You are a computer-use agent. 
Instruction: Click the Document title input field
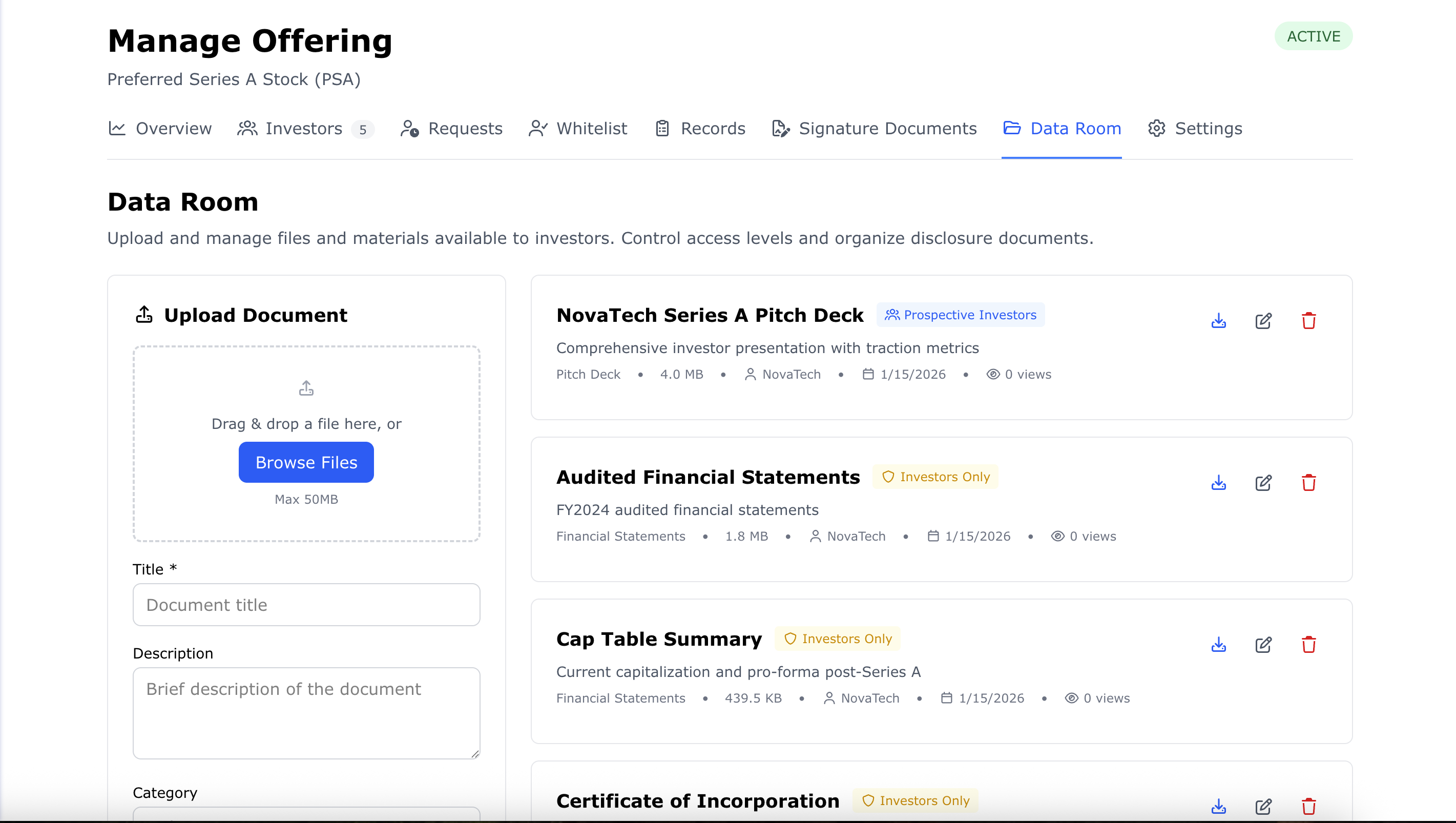click(x=306, y=605)
